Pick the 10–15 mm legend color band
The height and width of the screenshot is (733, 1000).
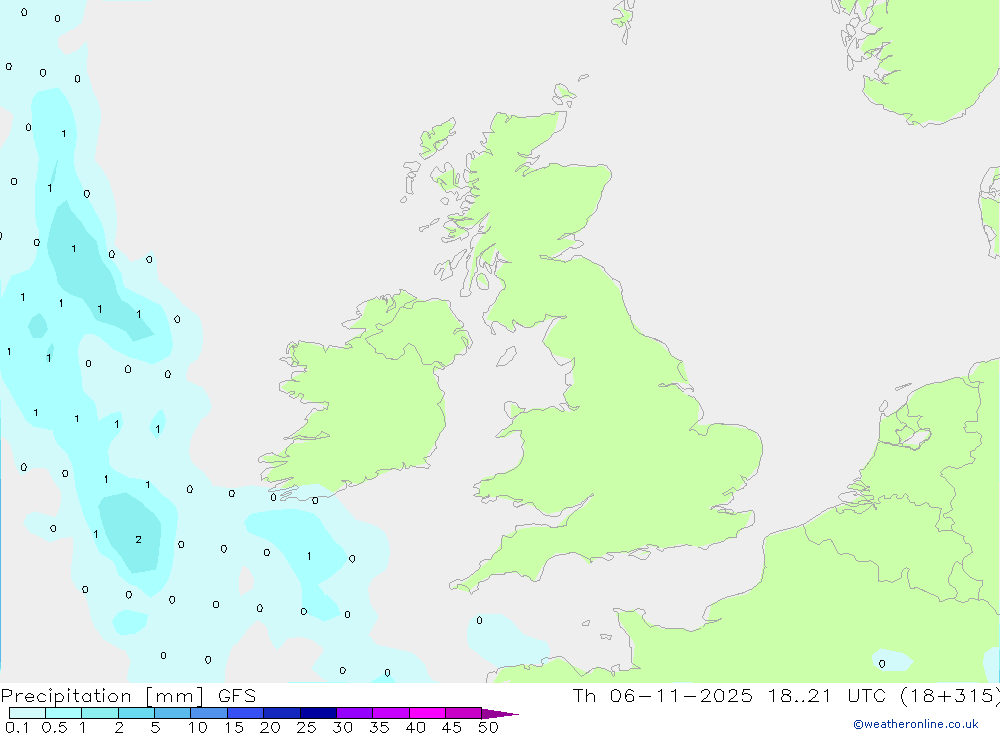(x=209, y=713)
